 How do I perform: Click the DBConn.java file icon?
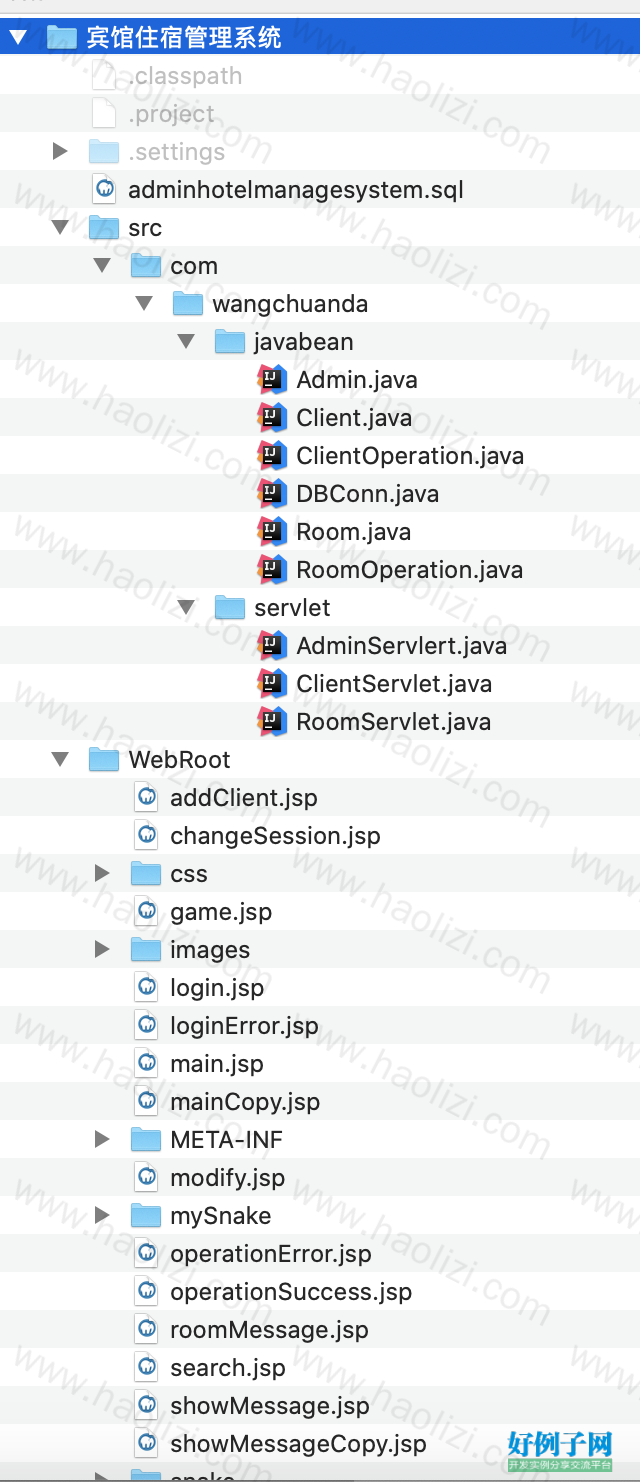click(272, 494)
